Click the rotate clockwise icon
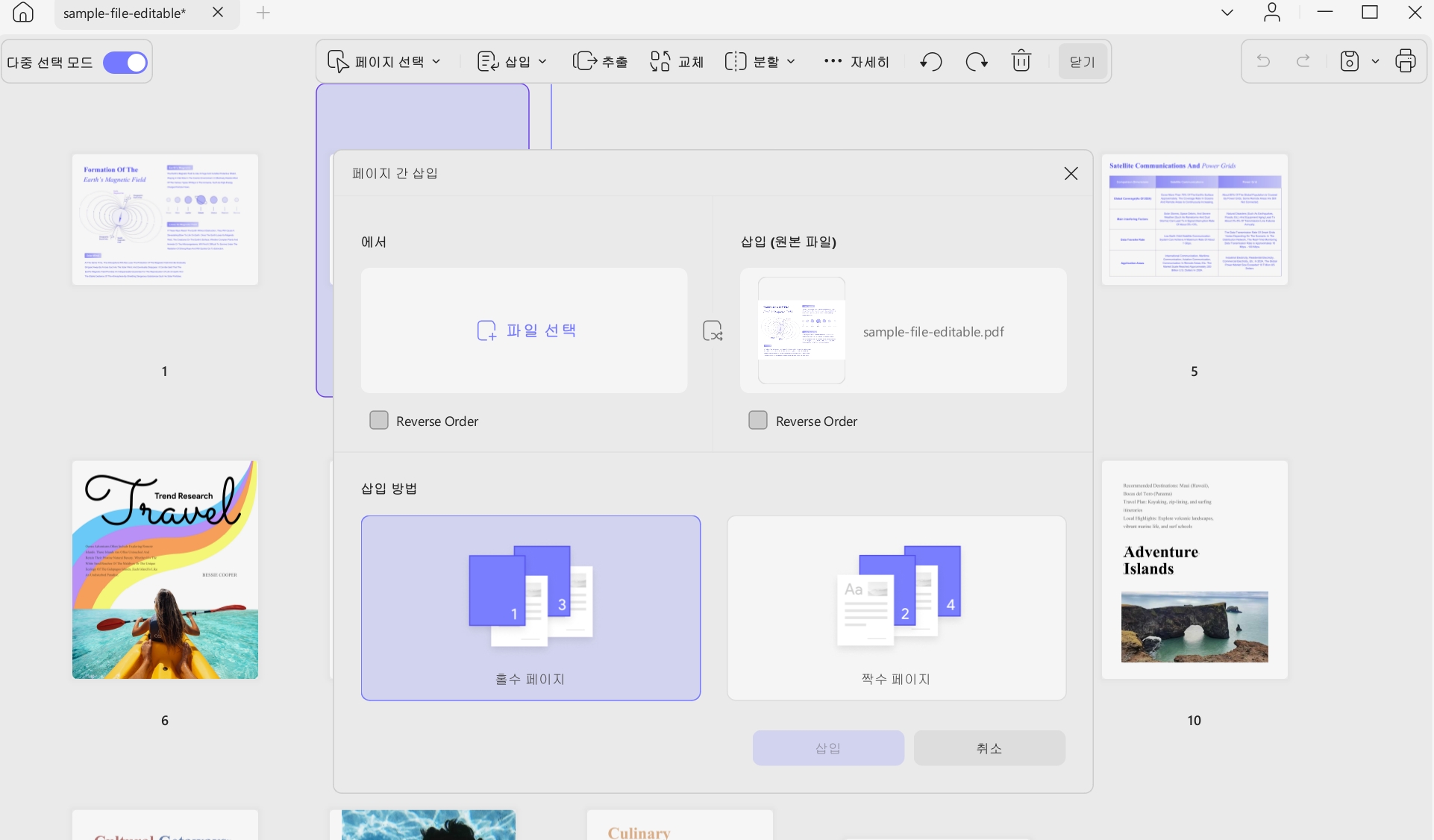Screen dimensions: 1434x840 point(977,61)
